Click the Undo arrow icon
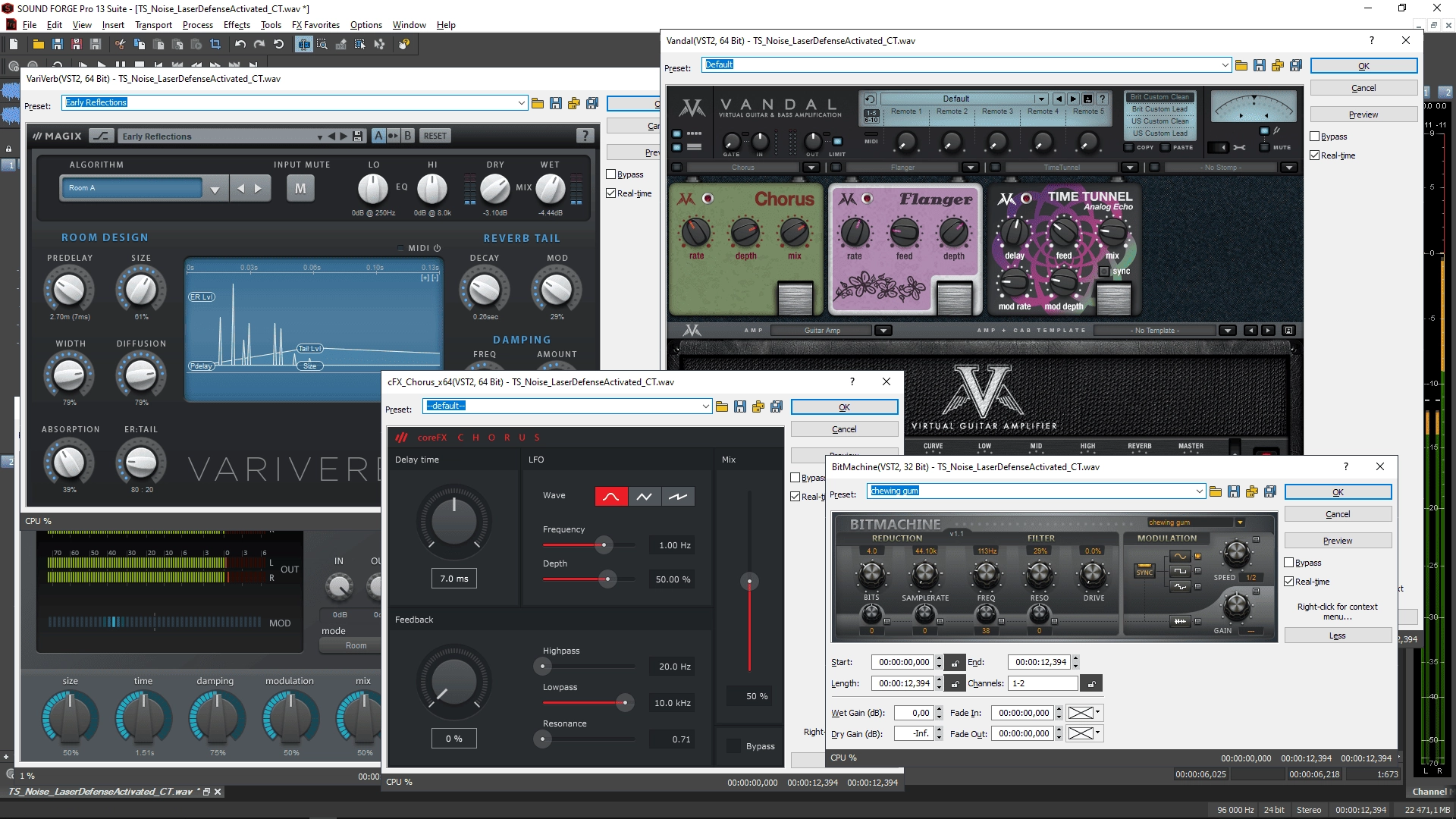Image resolution: width=1456 pixels, height=819 pixels. click(x=240, y=44)
